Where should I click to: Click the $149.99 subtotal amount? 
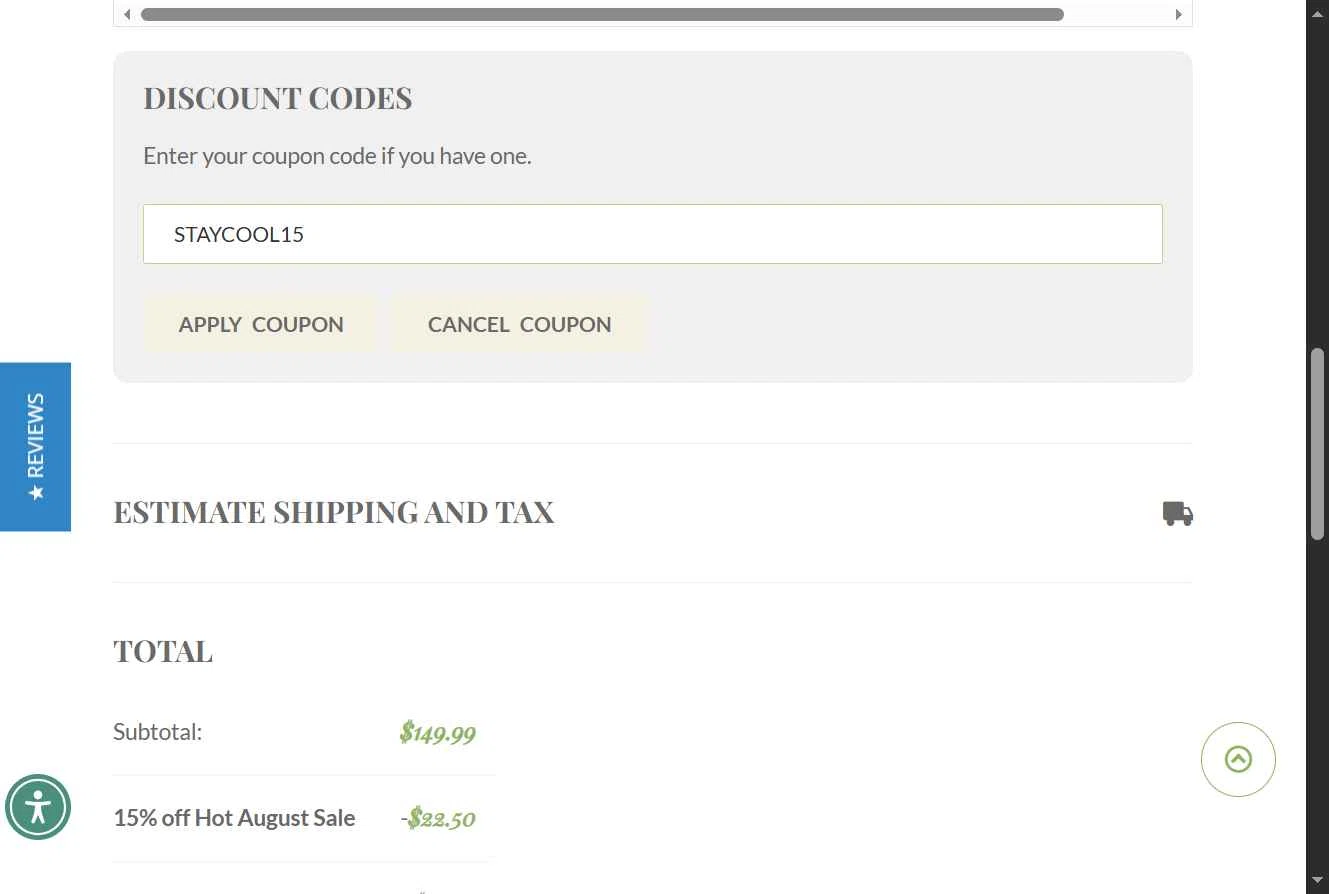[x=437, y=732]
